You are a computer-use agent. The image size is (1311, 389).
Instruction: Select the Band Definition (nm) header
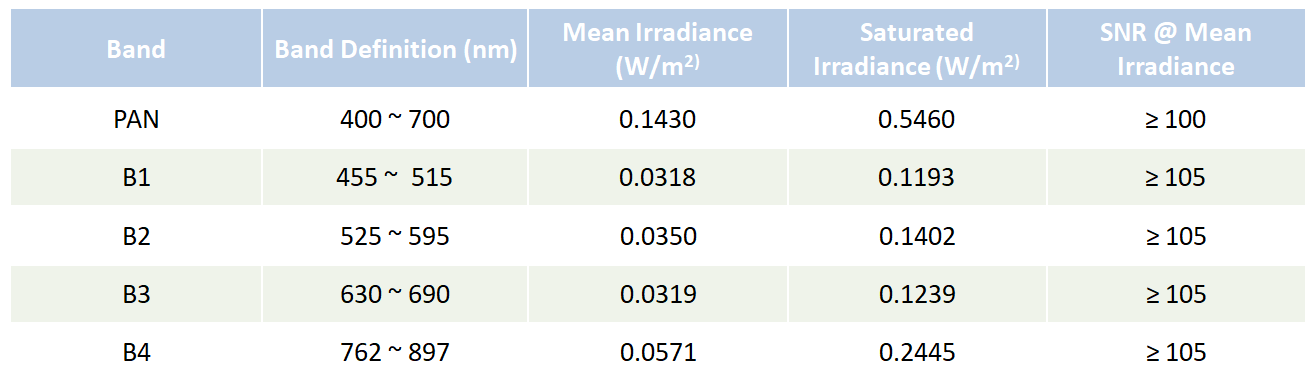[x=395, y=49]
